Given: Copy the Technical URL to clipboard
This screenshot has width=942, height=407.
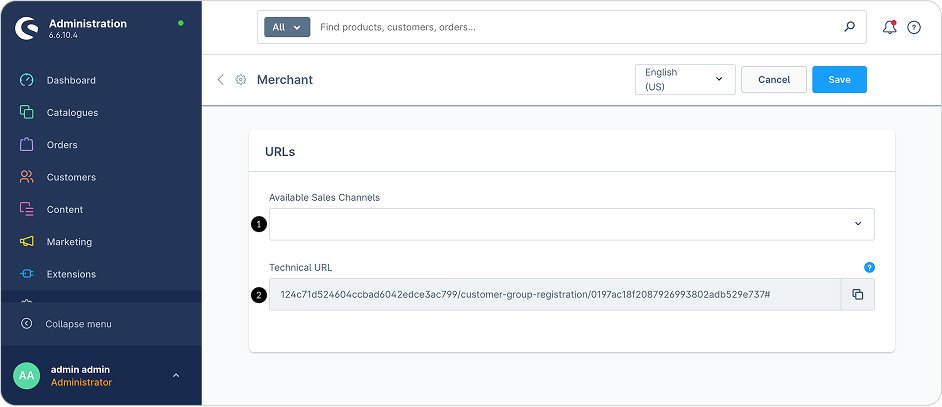Looking at the screenshot, I should tap(857, 294).
